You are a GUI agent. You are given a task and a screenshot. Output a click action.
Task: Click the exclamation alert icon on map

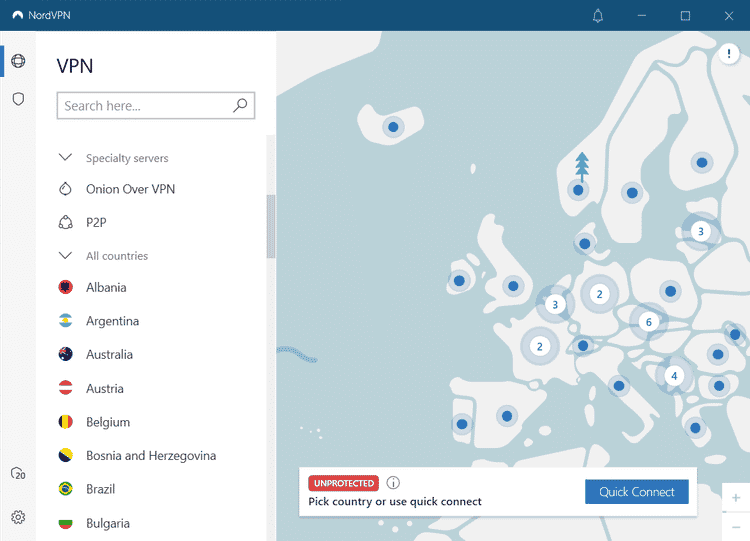point(729,54)
